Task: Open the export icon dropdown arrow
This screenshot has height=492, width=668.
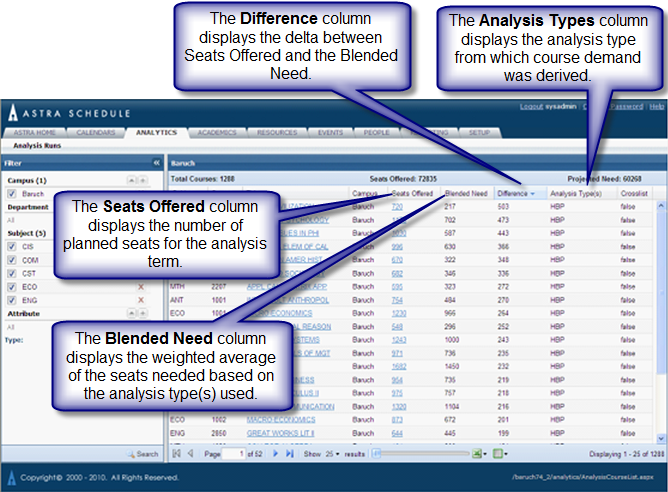Action: click(485, 454)
